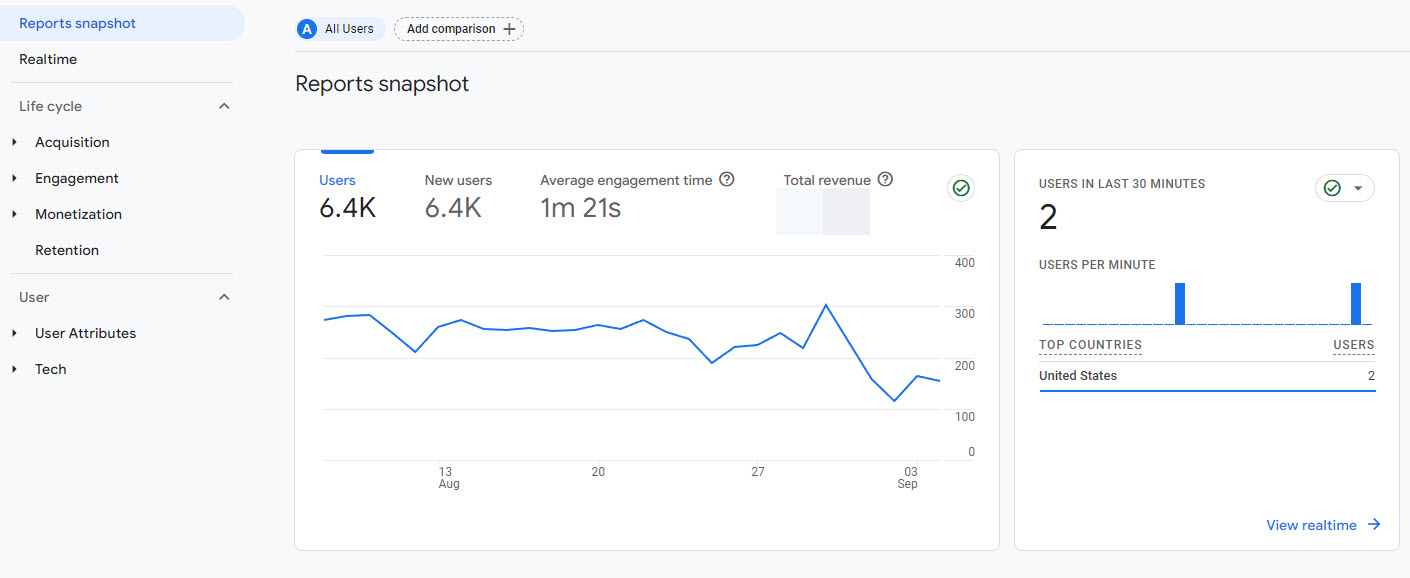
Task: Click the green data quality checkmark icon
Action: pos(961,188)
